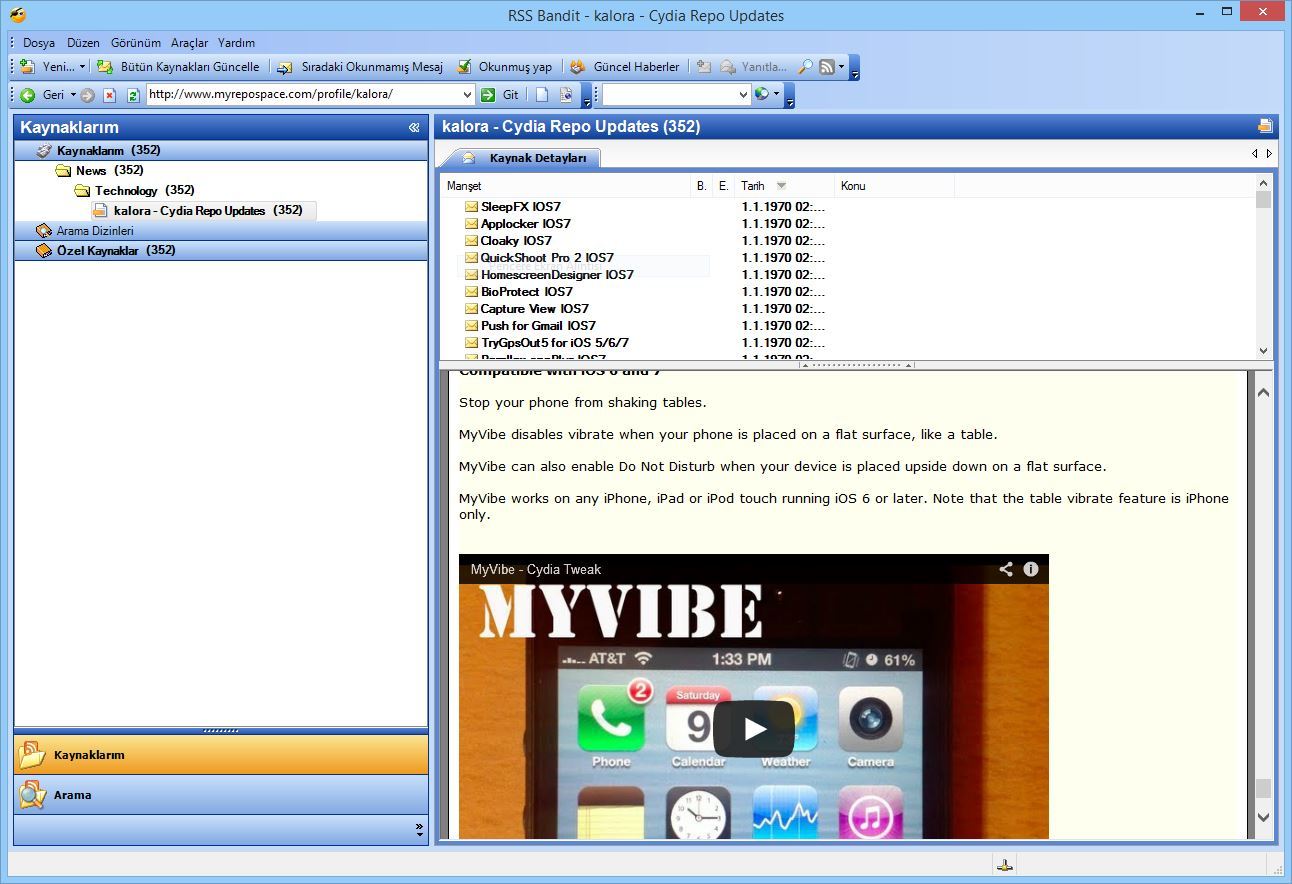Click the video share icon
Image resolution: width=1292 pixels, height=884 pixels.
1006,569
